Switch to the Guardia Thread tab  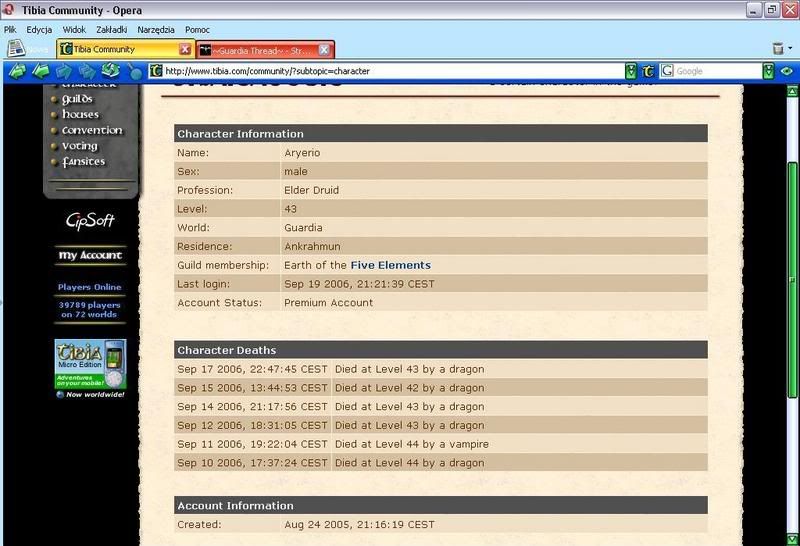(x=265, y=50)
